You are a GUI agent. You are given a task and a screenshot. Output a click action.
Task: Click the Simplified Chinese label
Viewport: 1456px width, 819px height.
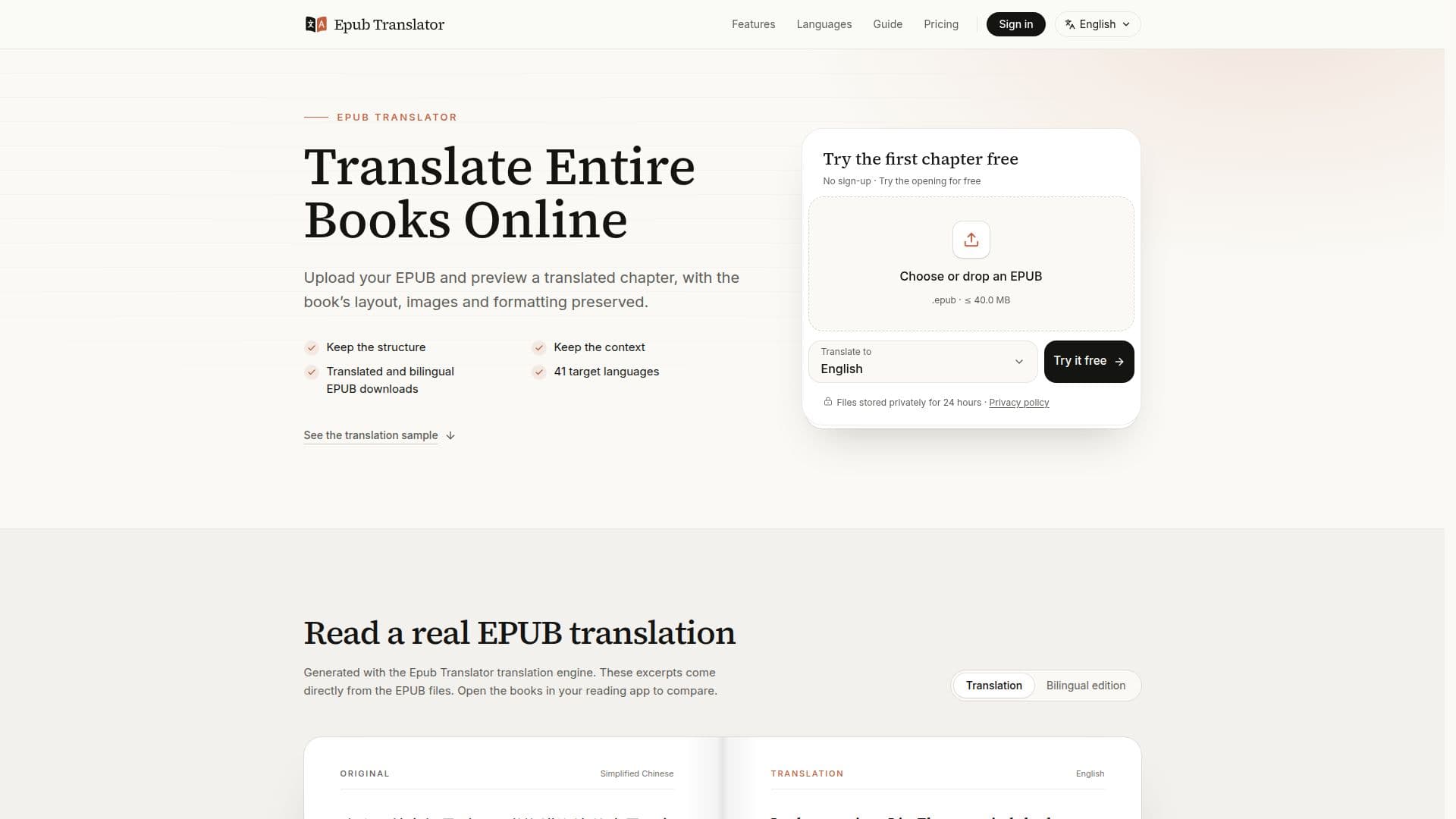point(636,773)
